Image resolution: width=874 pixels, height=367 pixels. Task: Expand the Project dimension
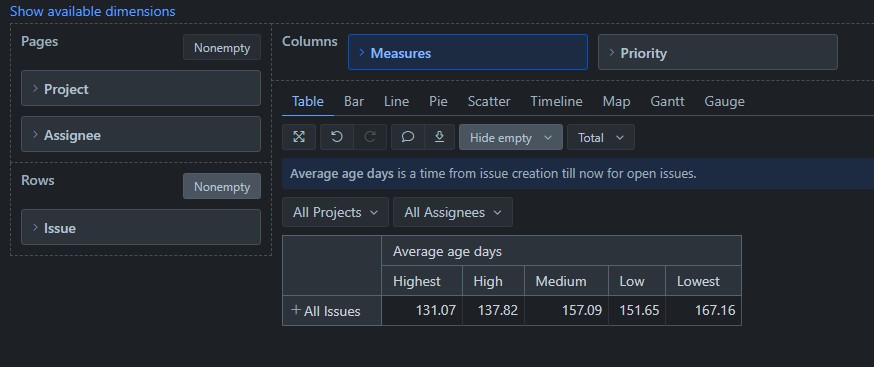(140, 88)
